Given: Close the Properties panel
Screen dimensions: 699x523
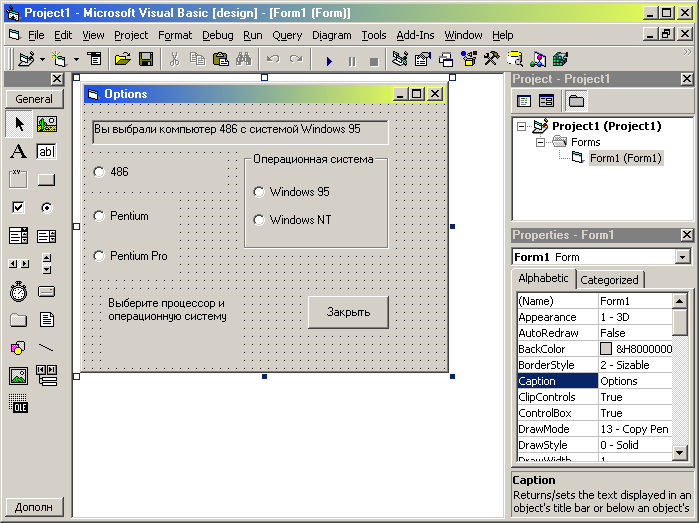Looking at the screenshot, I should pos(687,235).
